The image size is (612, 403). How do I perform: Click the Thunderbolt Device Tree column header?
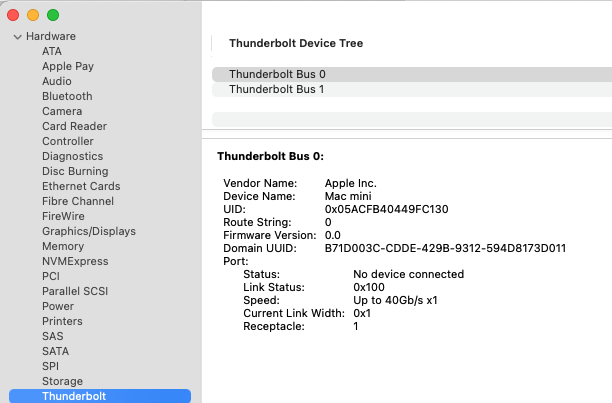[296, 43]
